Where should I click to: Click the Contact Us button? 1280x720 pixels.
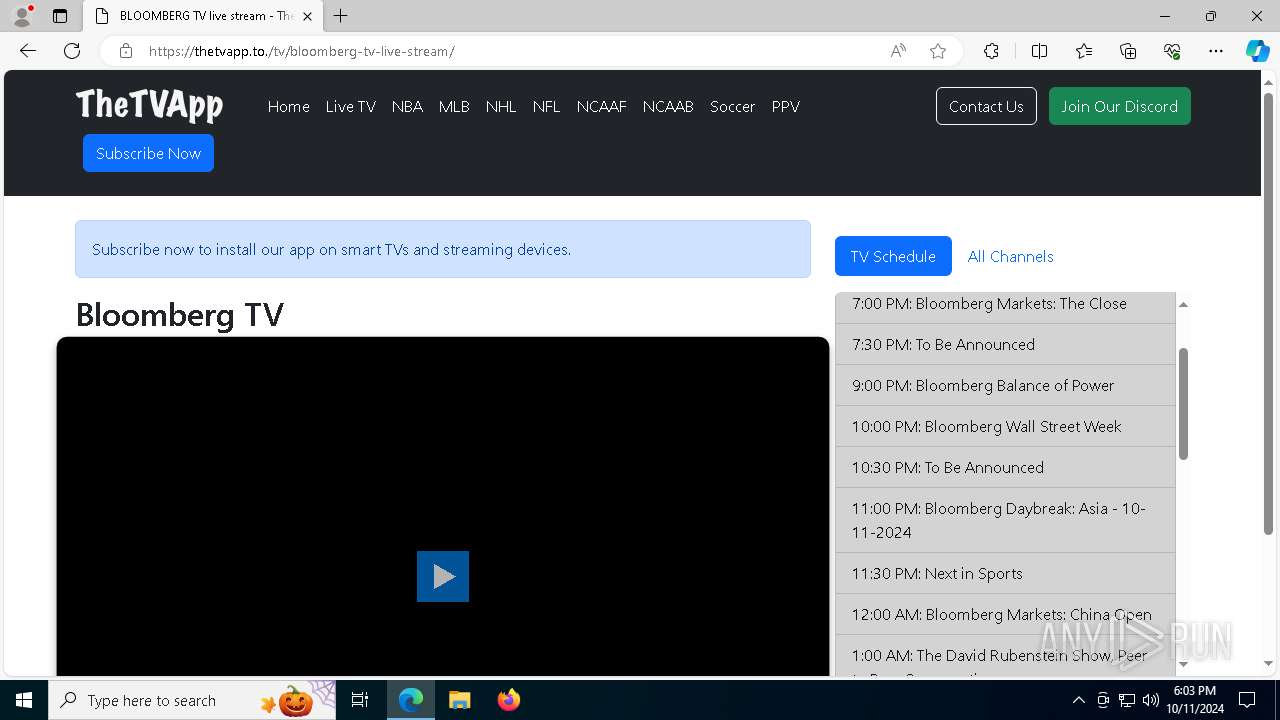[986, 106]
